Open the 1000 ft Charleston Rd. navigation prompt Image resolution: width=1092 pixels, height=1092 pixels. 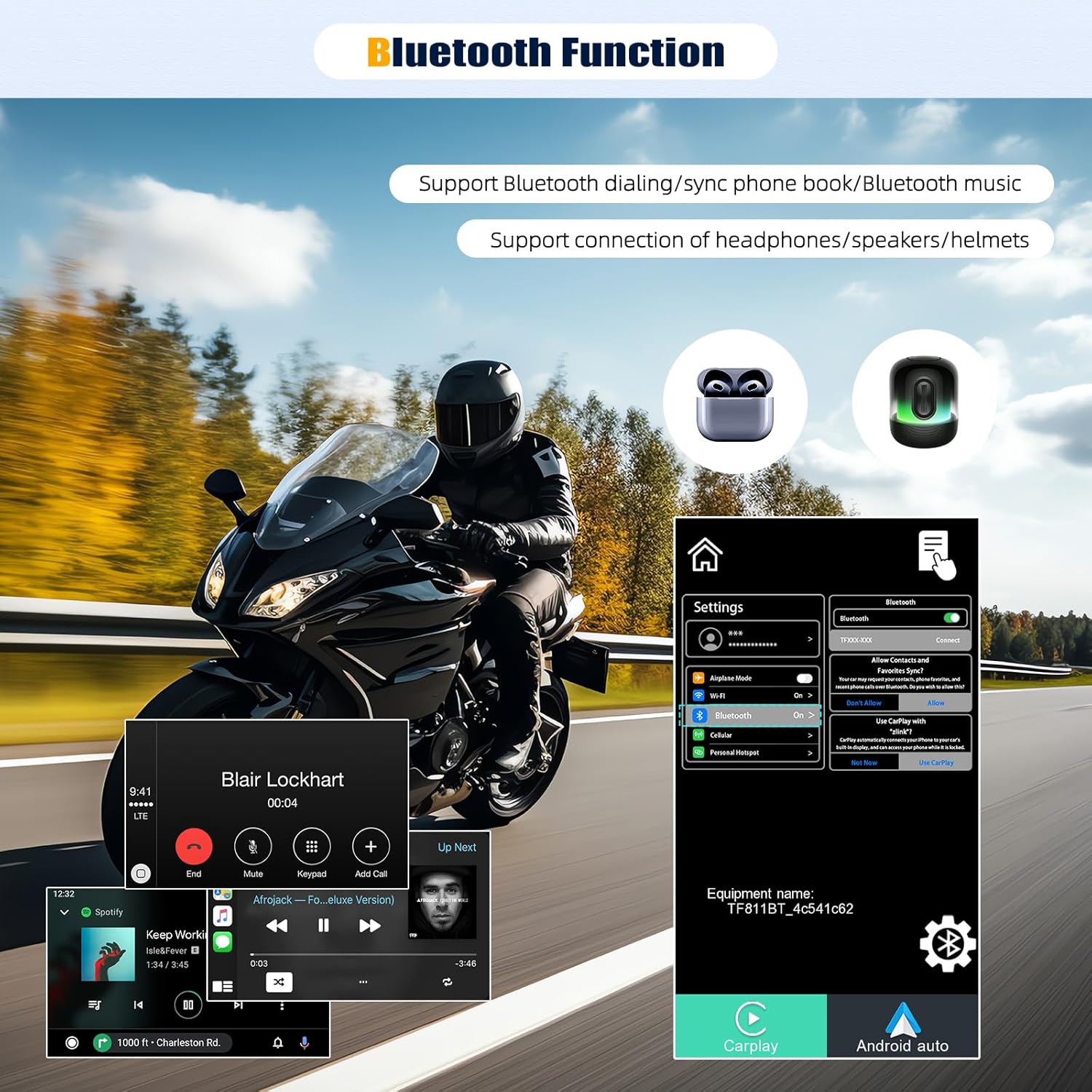tap(162, 1042)
